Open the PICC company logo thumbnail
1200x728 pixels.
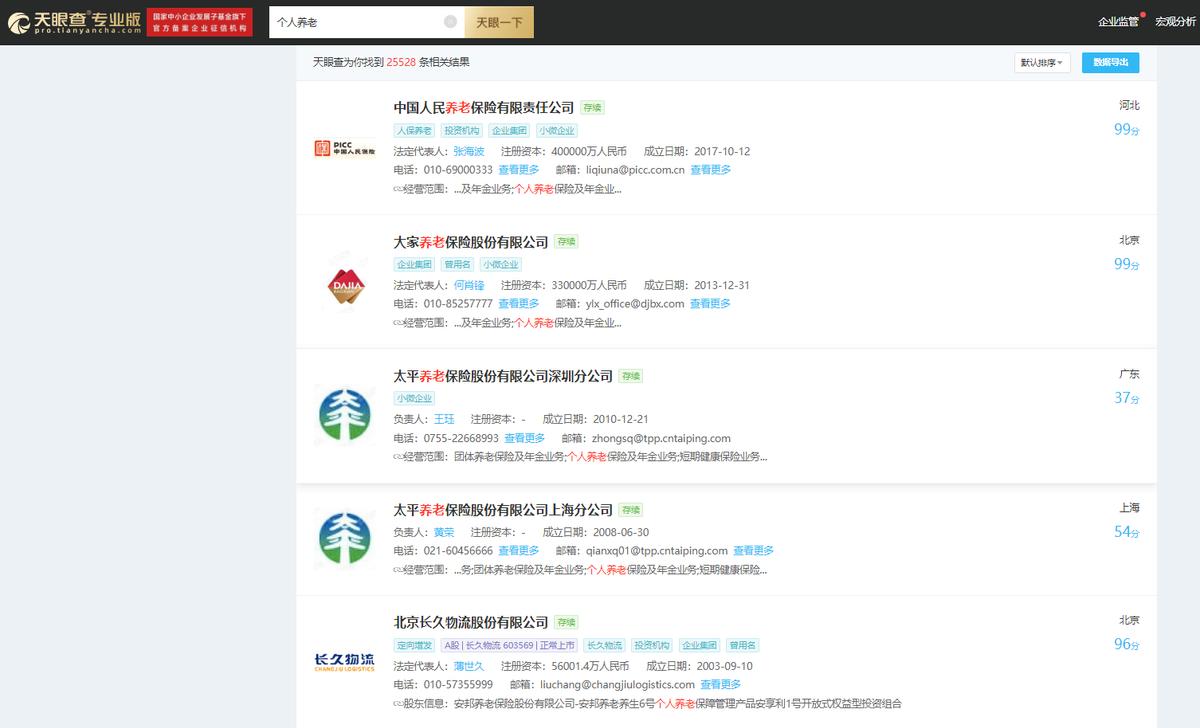coord(344,149)
